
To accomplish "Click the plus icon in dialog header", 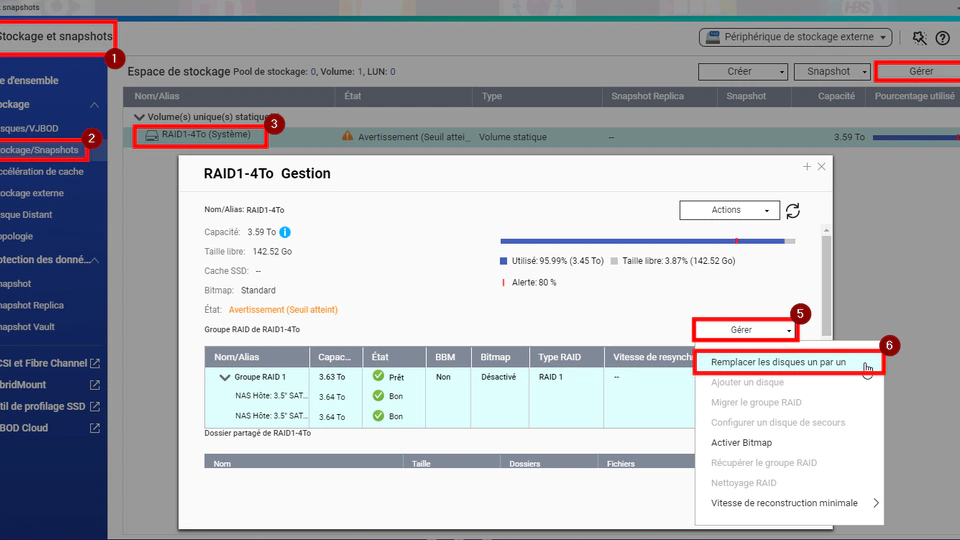I will click(x=807, y=167).
